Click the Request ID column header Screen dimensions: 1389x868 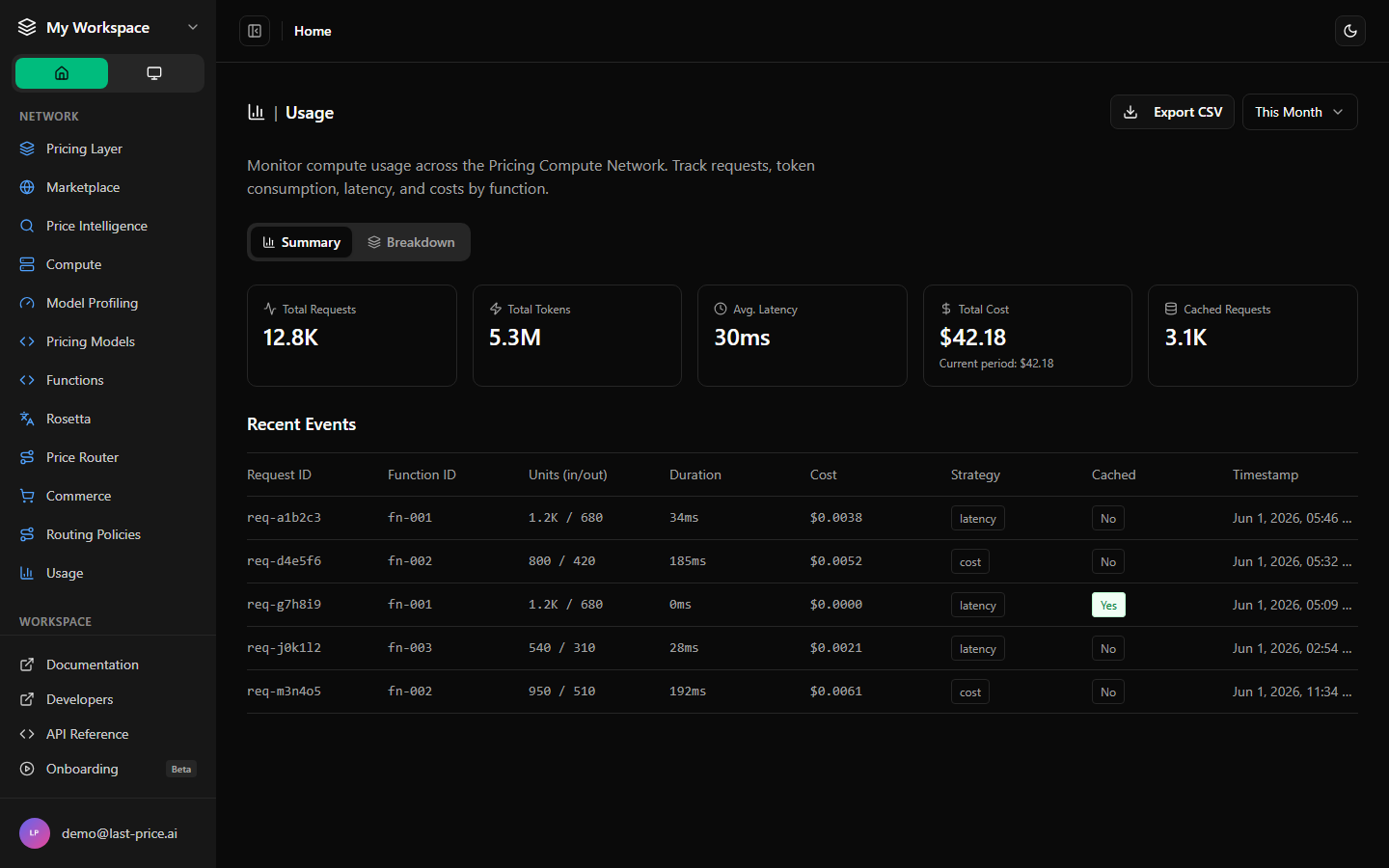[x=279, y=475]
